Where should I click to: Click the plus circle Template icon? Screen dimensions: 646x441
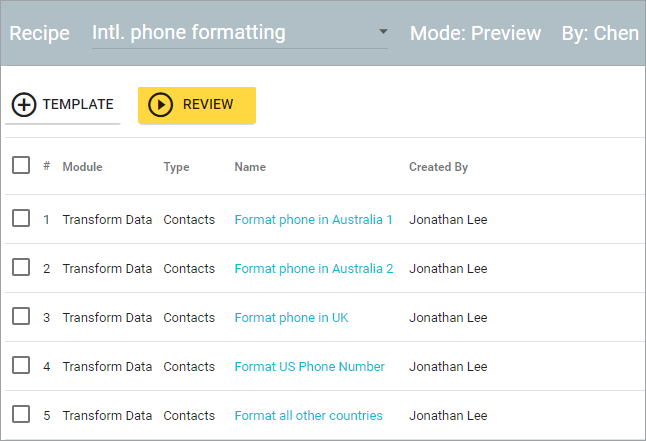pyautogui.click(x=24, y=105)
